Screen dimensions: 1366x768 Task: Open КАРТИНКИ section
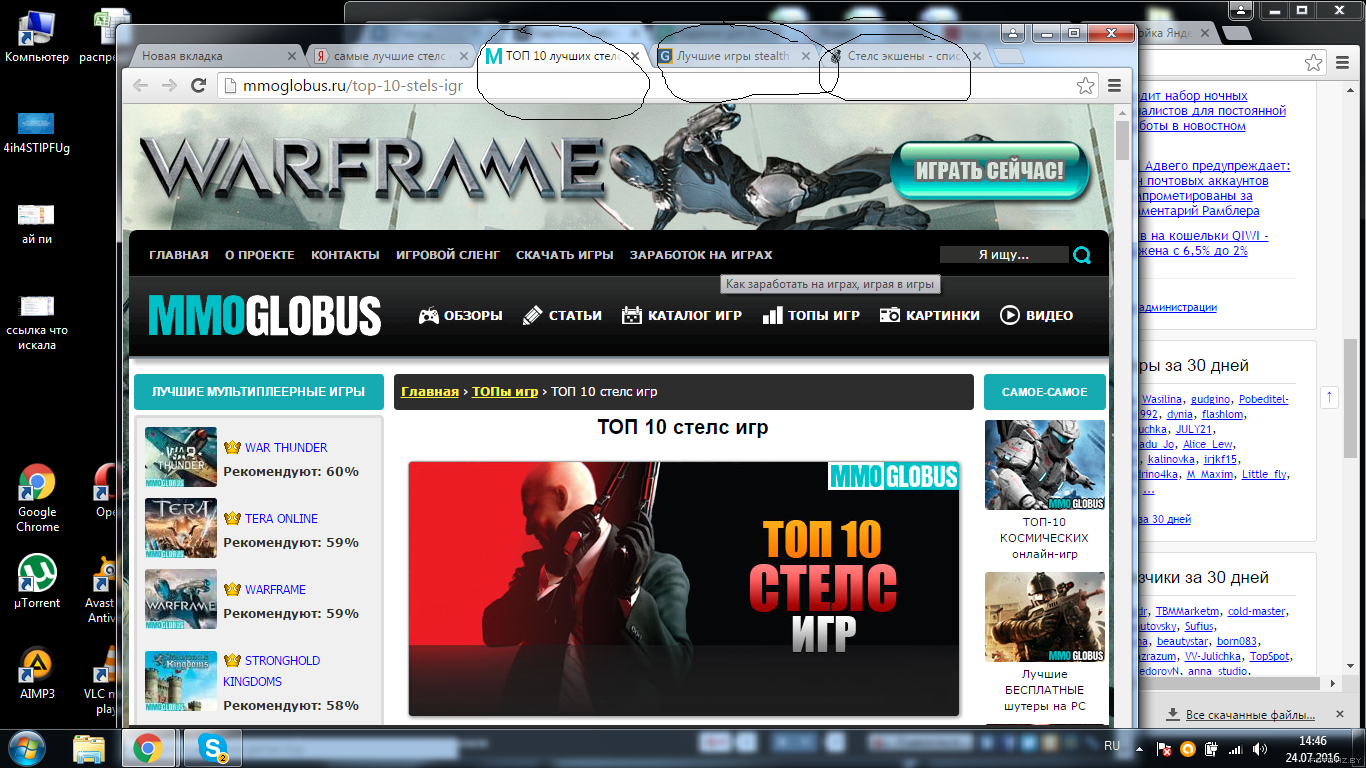pyautogui.click(x=930, y=315)
